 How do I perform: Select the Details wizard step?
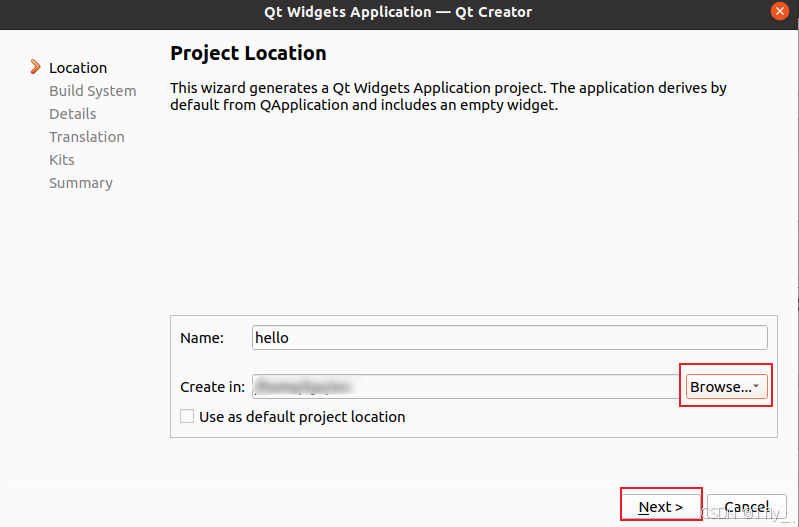(x=72, y=114)
